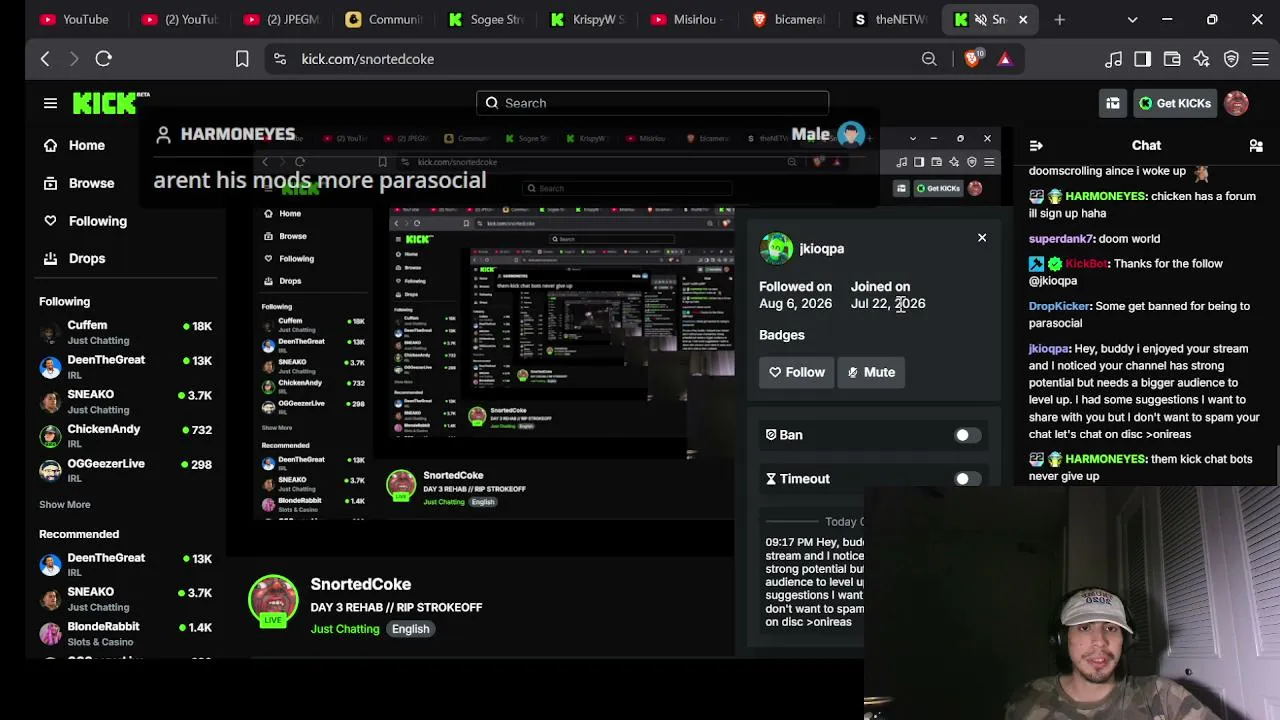This screenshot has height=720, width=1280.
Task: Switch to the bicameral browser tab
Action: [x=789, y=19]
